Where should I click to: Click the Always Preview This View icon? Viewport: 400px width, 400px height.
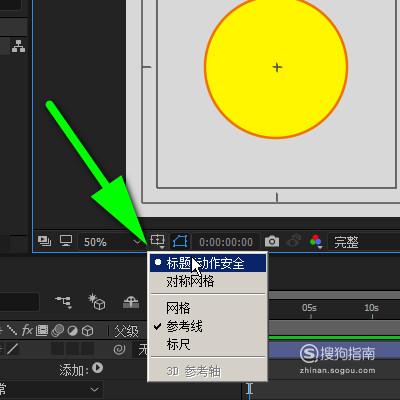click(x=44, y=241)
